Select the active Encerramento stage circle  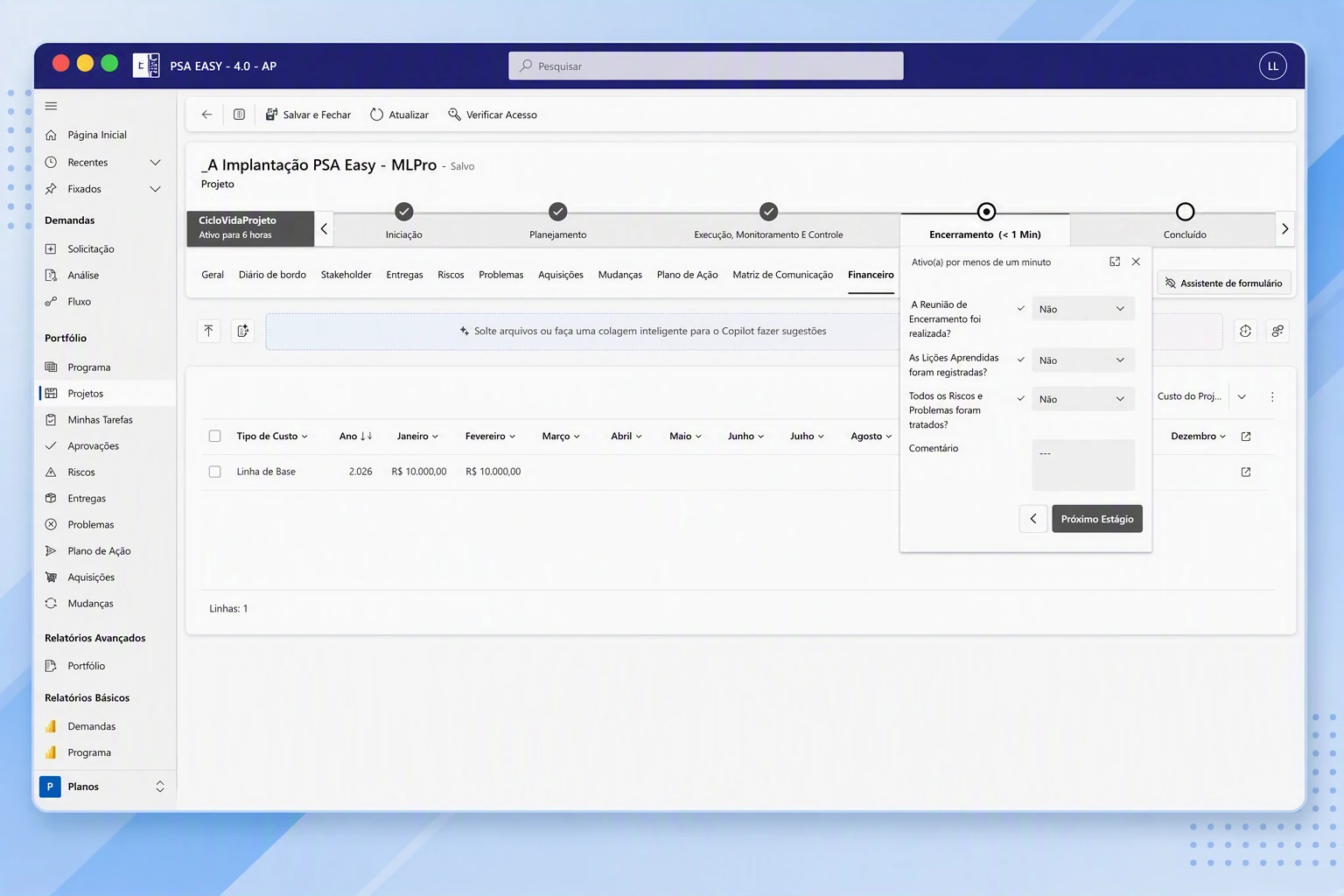986,212
